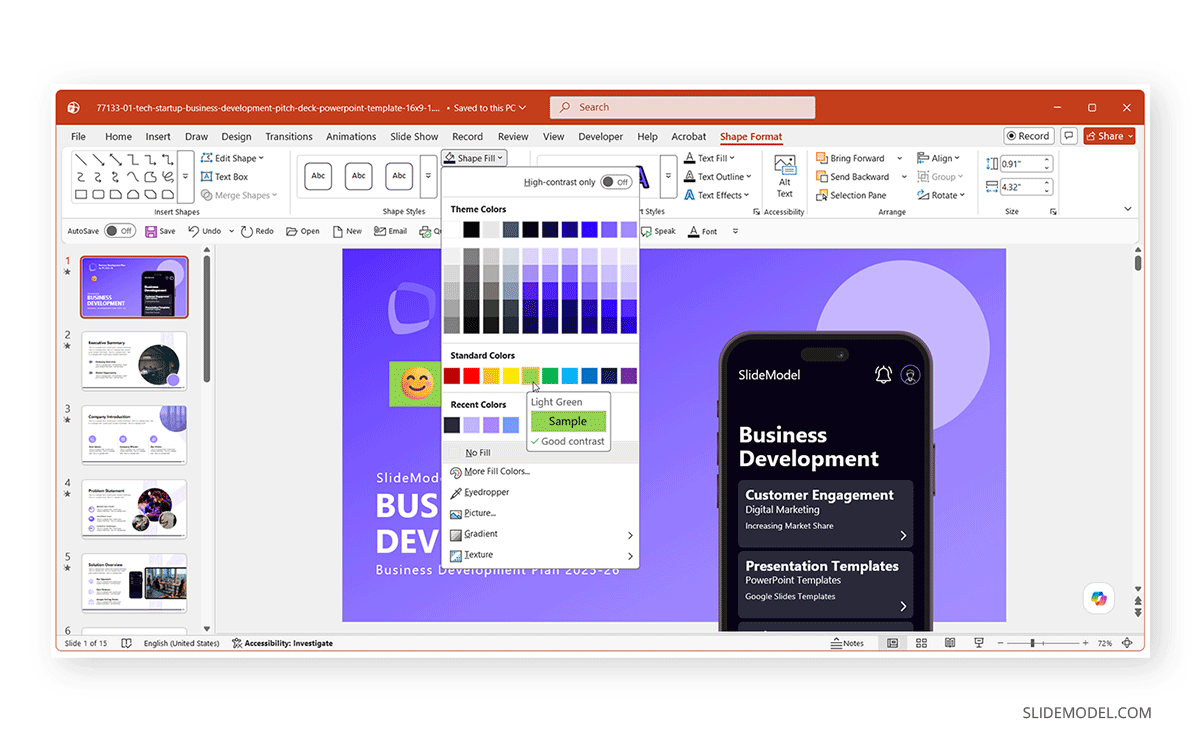Click the Share button
Screen dimensions: 1200x743
click(1109, 136)
